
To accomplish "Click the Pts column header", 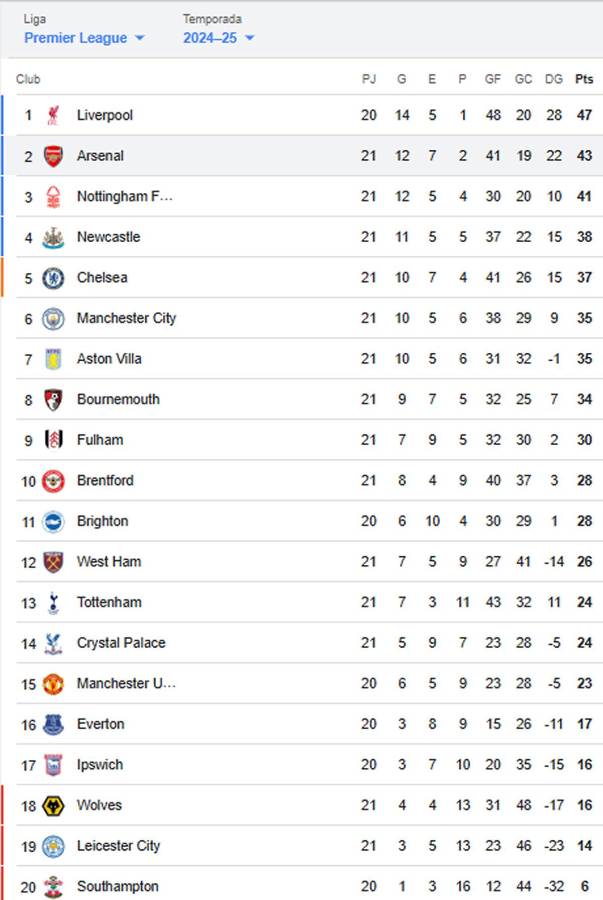I will click(x=582, y=78).
